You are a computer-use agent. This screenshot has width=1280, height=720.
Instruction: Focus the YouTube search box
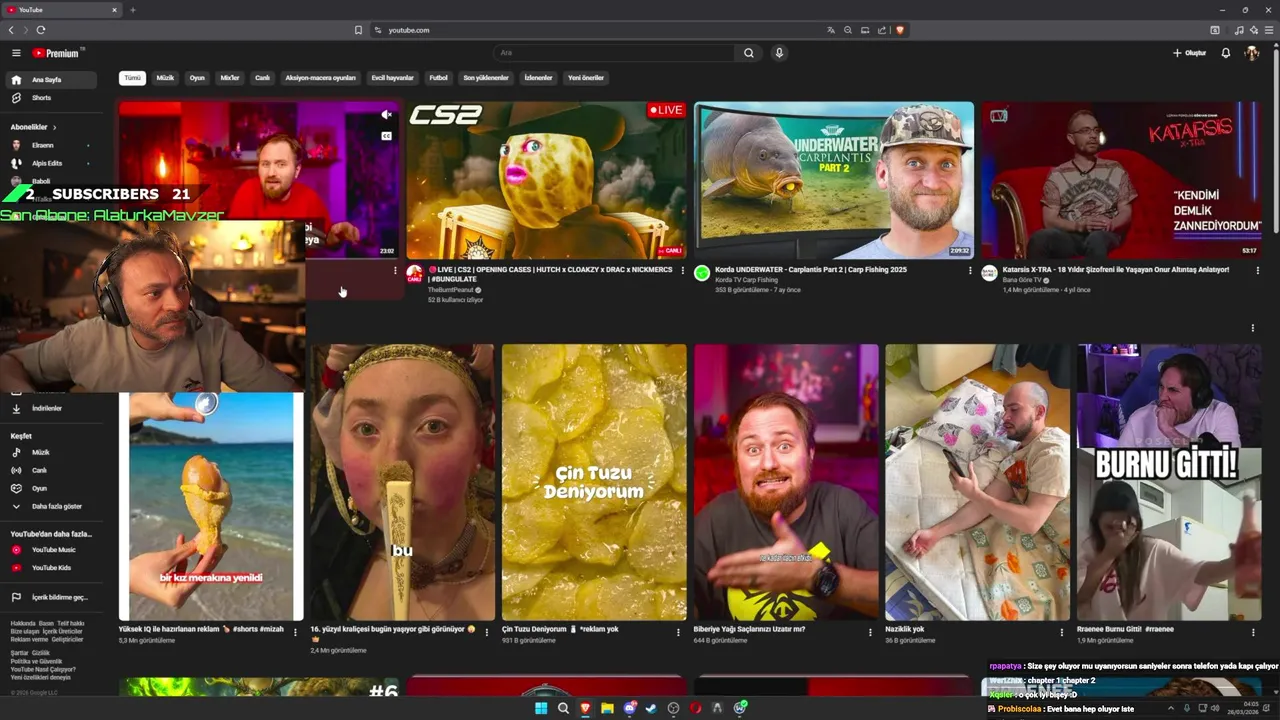(614, 53)
